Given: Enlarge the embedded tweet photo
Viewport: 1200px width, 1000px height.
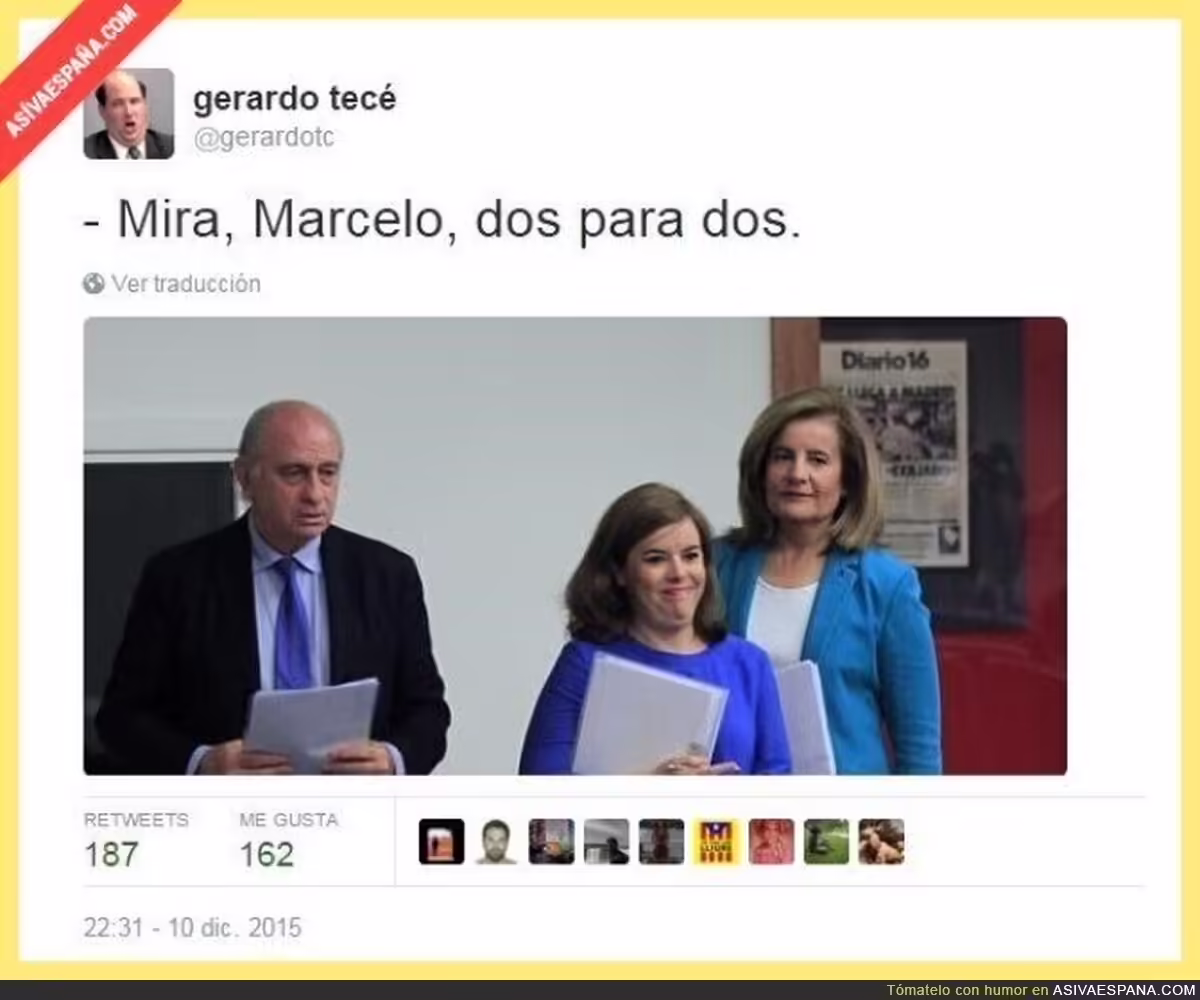Looking at the screenshot, I should pos(575,546).
